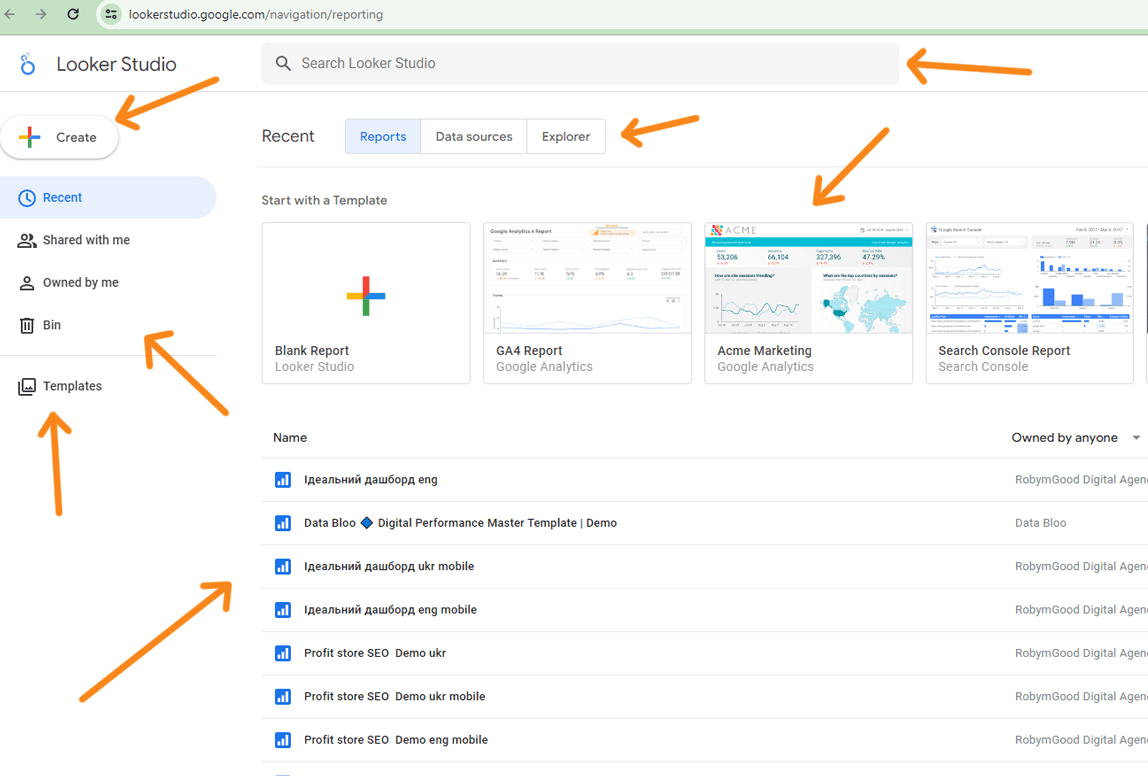Open Bin in the sidebar
The width and height of the screenshot is (1148, 776).
(108, 325)
